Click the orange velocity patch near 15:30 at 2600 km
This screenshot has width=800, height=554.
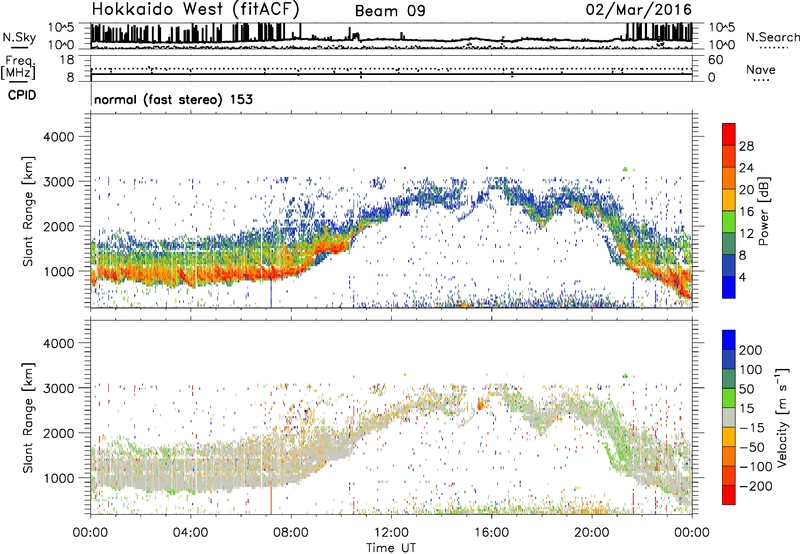480,405
